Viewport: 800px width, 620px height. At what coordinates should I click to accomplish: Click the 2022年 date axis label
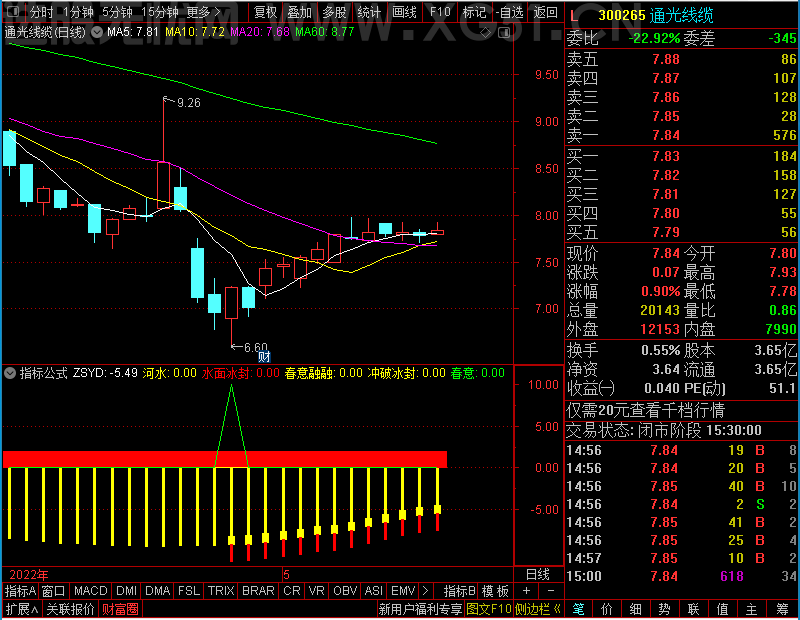click(29, 575)
